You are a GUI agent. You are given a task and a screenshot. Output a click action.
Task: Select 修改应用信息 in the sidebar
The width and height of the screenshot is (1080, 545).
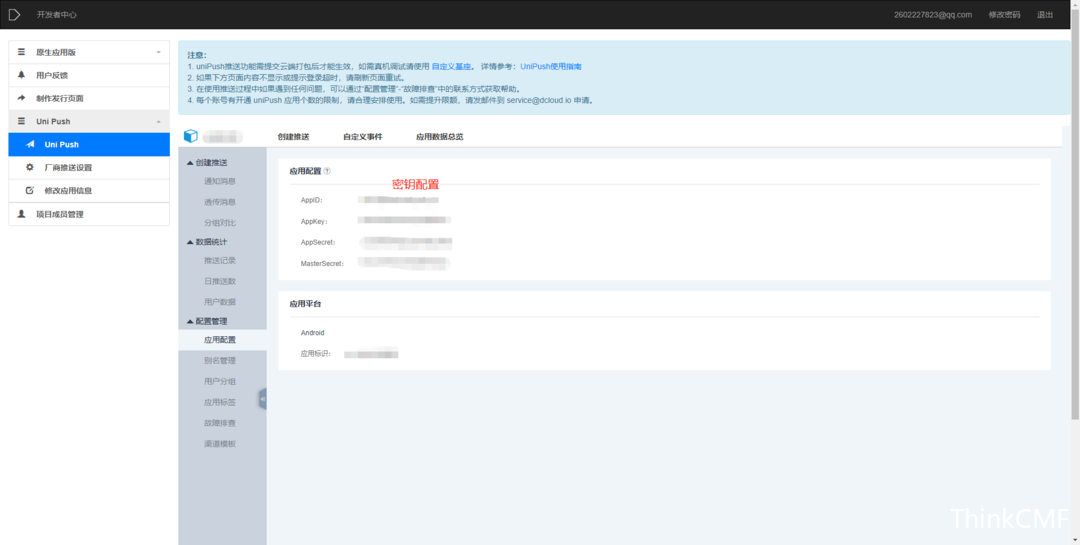click(x=89, y=191)
